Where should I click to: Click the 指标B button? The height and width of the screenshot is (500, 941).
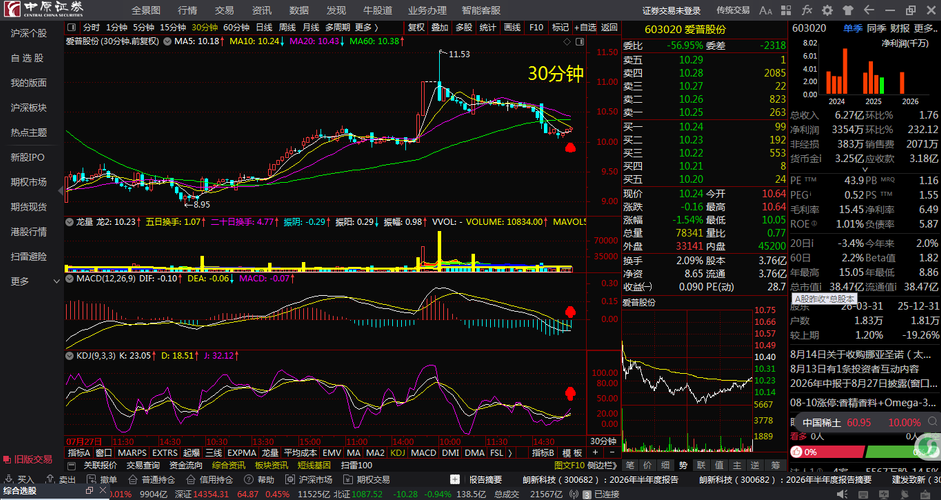coord(544,453)
